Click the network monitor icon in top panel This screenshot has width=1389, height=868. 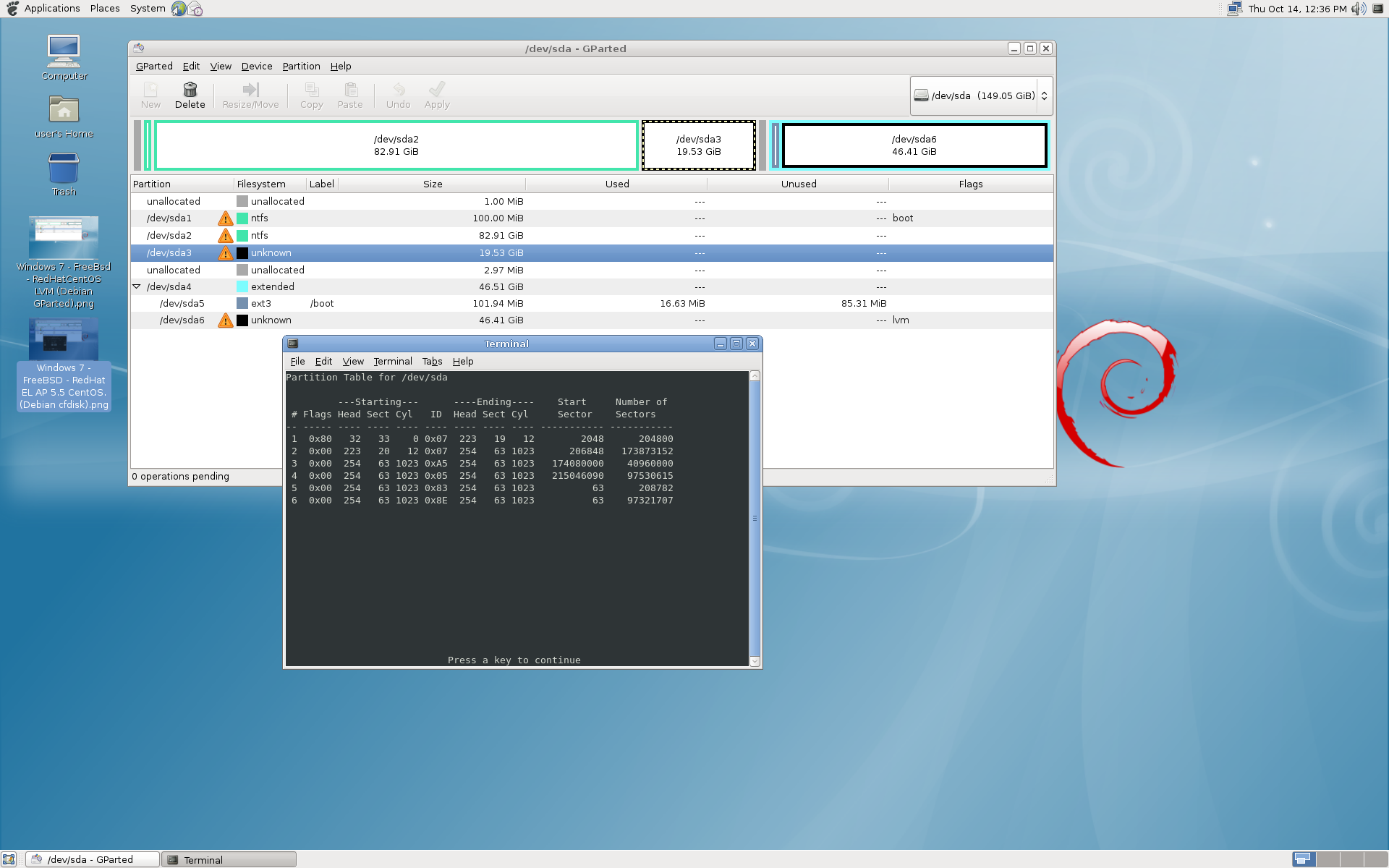pyautogui.click(x=1235, y=9)
